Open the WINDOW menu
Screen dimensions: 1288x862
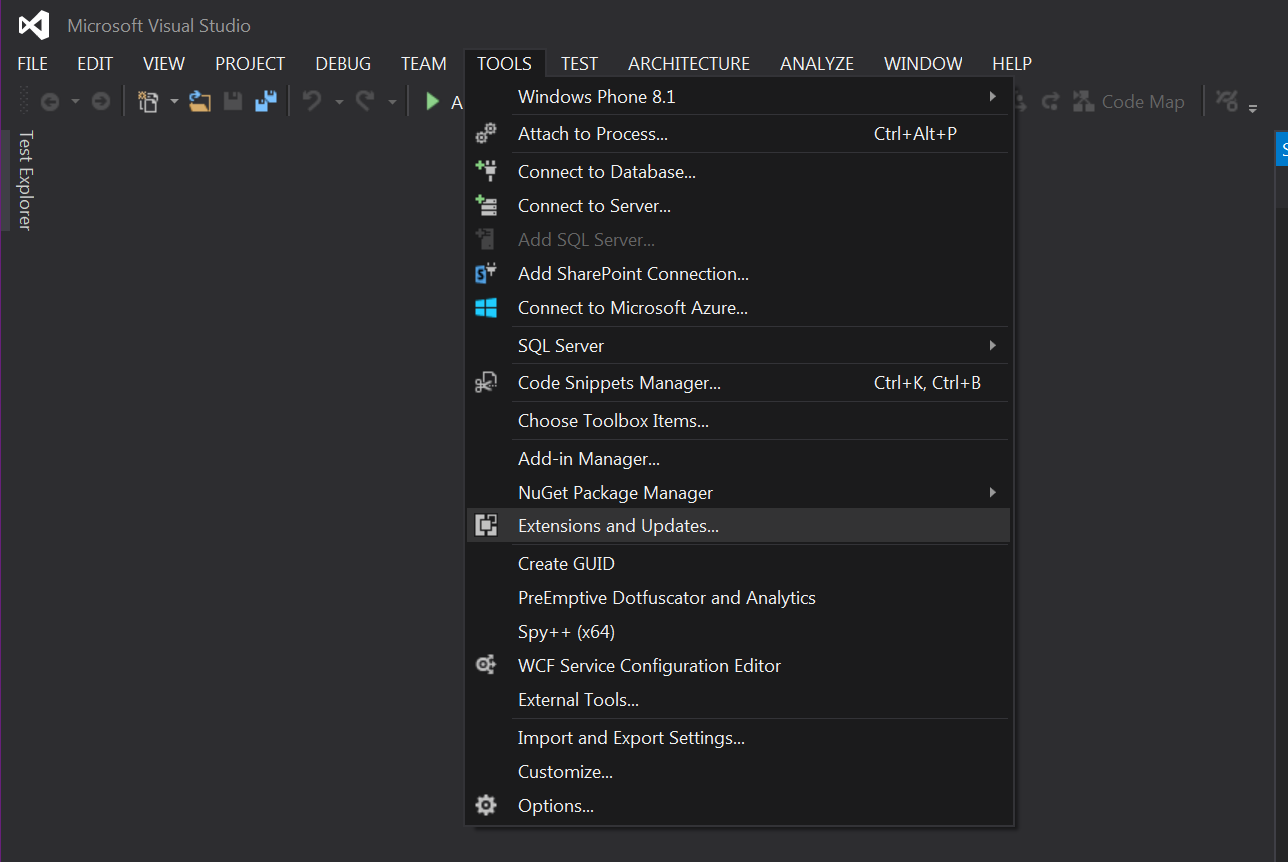tap(923, 63)
